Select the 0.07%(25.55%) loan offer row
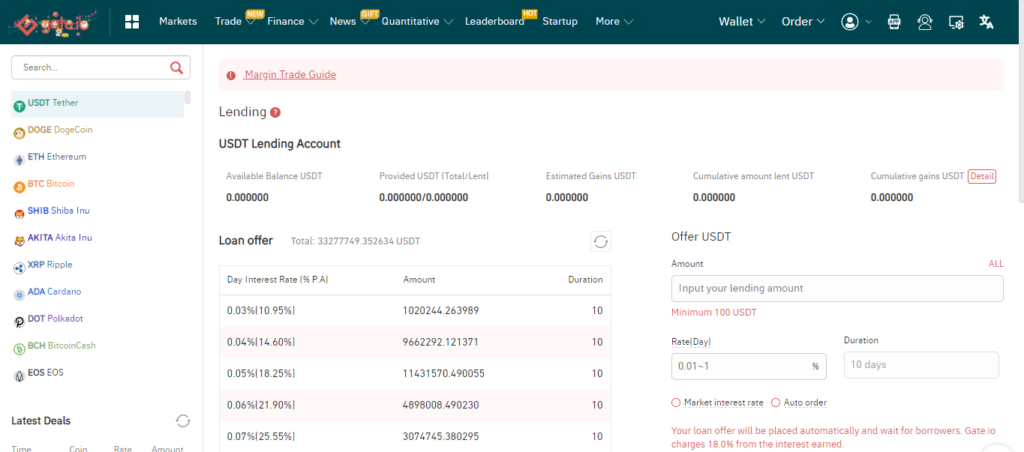The height and width of the screenshot is (452, 1024). tap(415, 436)
